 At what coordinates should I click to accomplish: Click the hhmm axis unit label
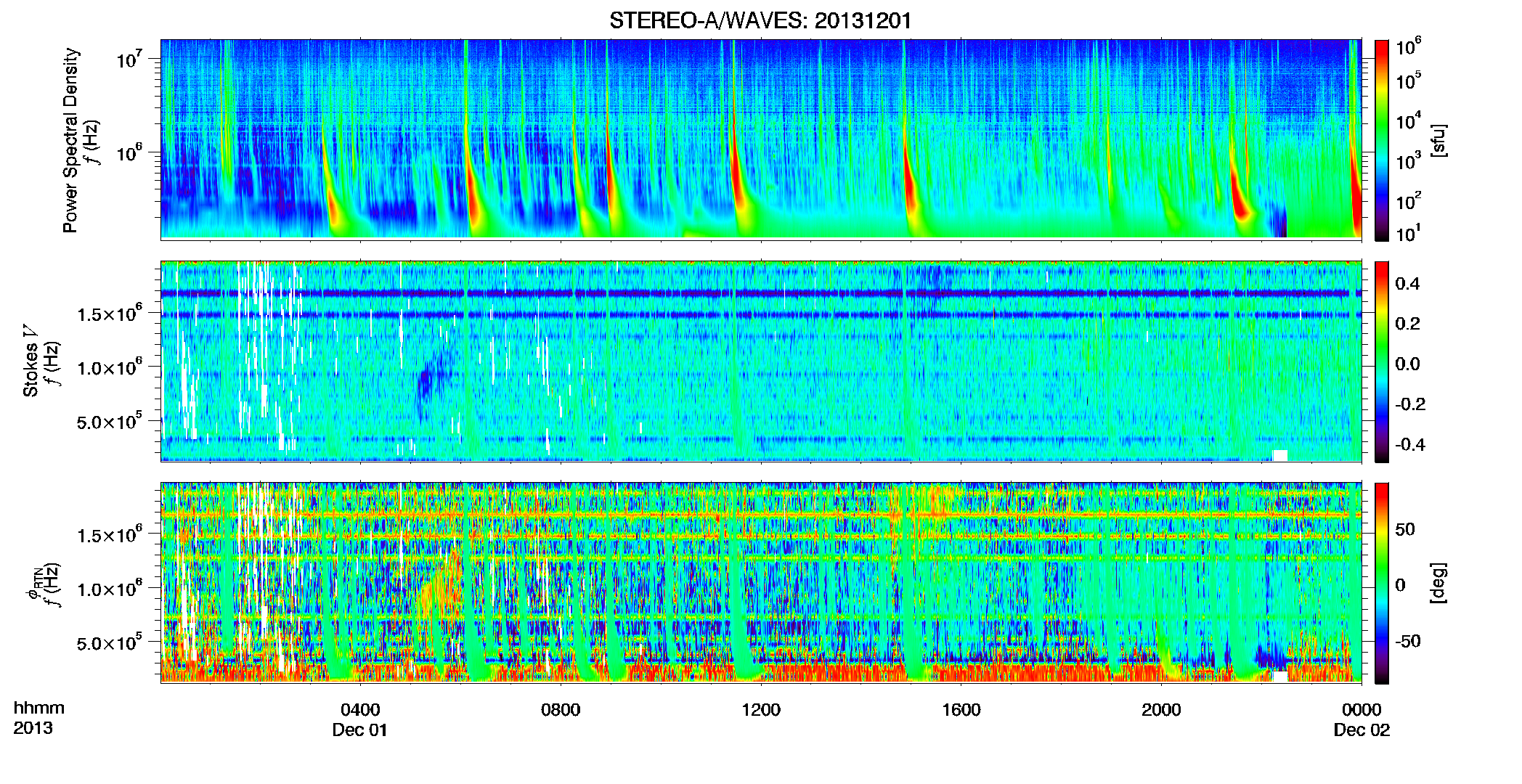[x=39, y=709]
